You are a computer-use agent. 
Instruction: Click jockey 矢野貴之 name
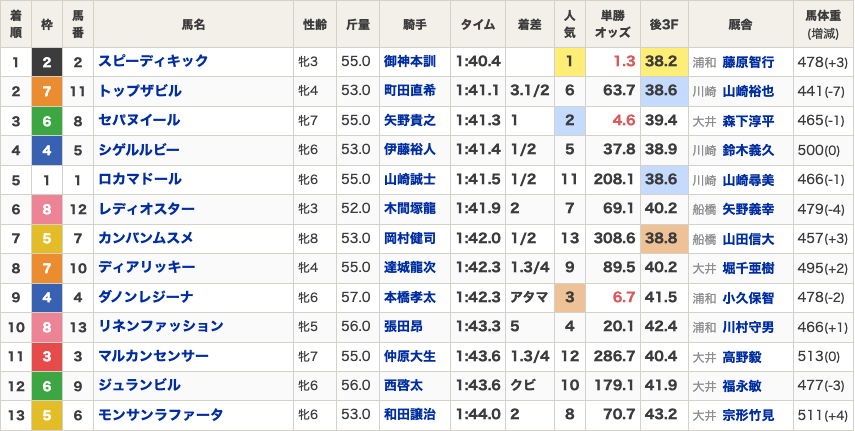click(x=410, y=121)
